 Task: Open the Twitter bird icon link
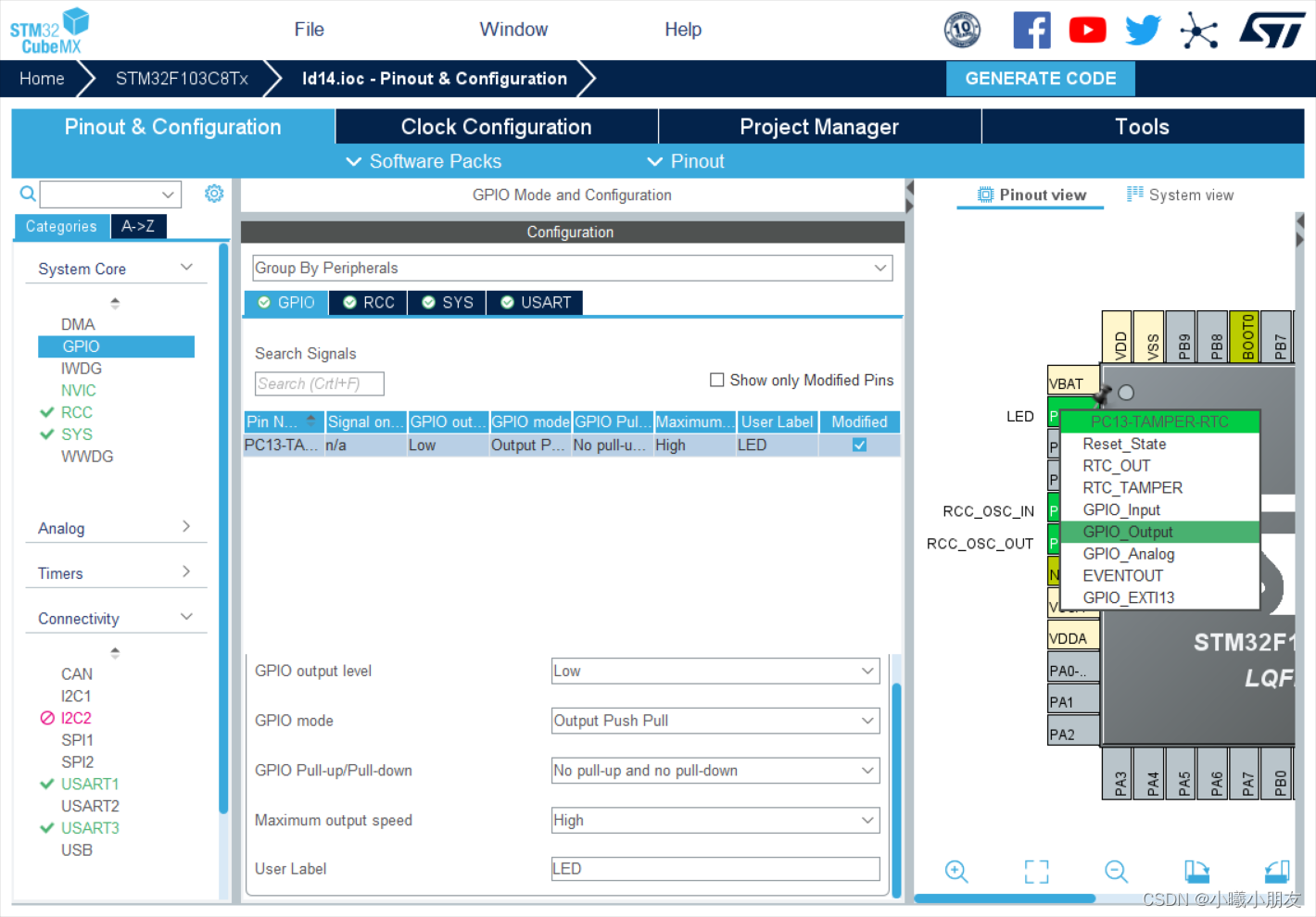pyautogui.click(x=1143, y=30)
